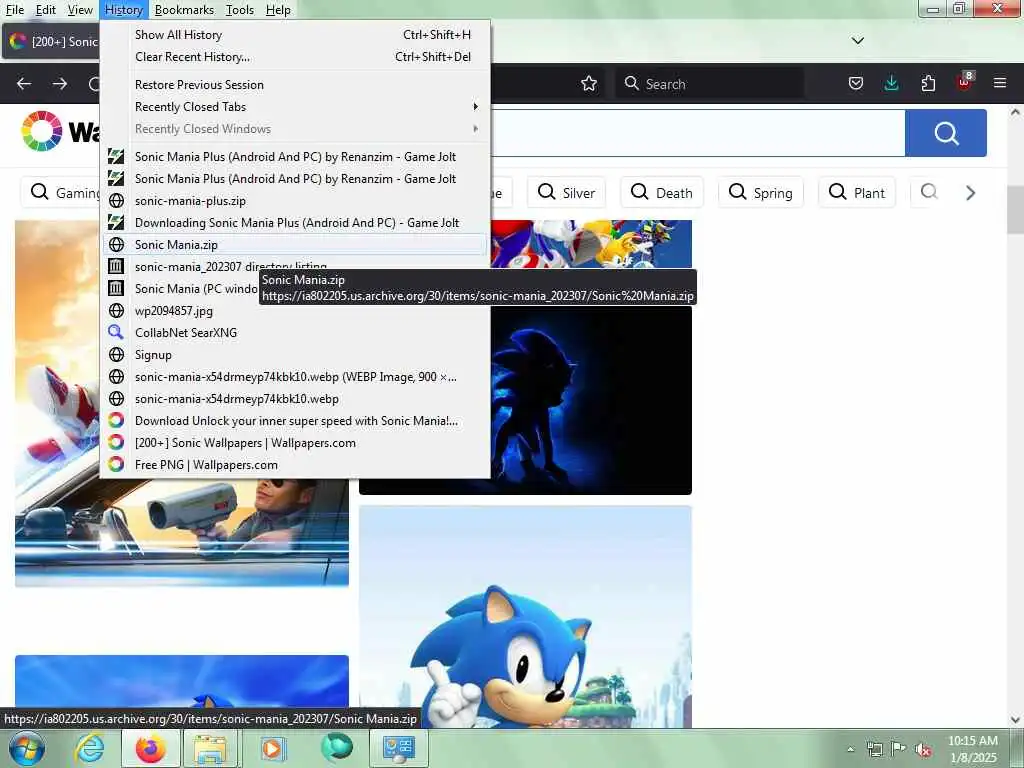Open the File menu
Screen dimensions: 1024x768
point(15,10)
